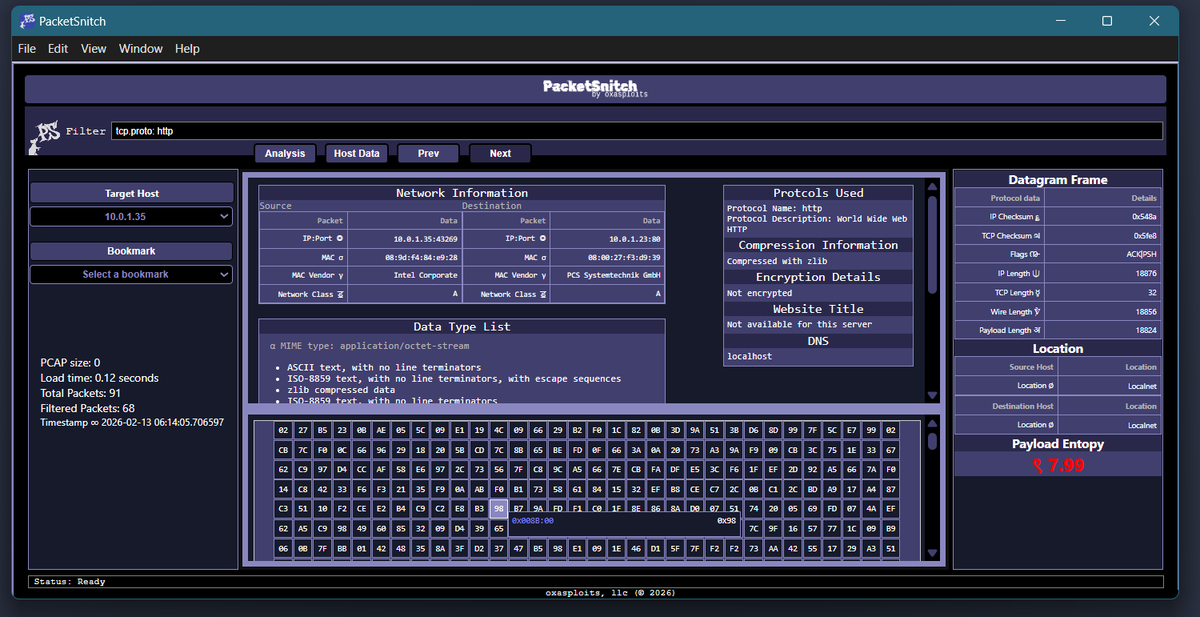Click the localhost DNS entry

[x=749, y=356]
